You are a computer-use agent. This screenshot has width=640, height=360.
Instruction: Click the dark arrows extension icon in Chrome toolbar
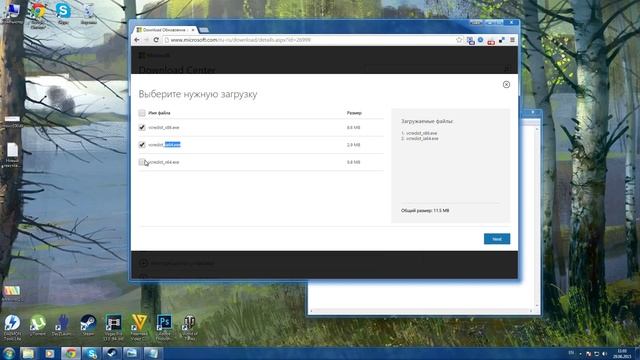coord(502,40)
